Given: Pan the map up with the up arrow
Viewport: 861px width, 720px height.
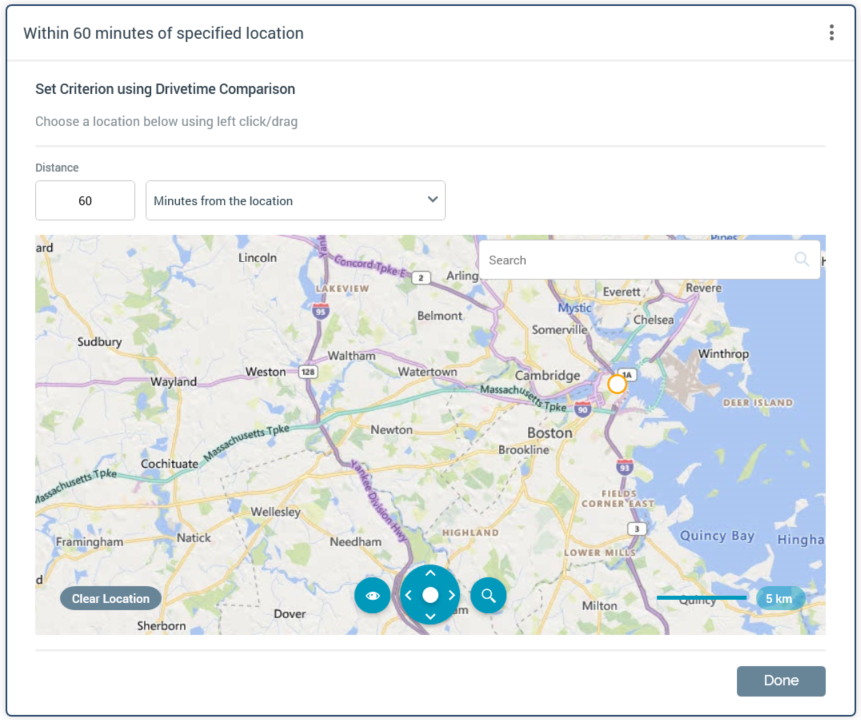Looking at the screenshot, I should (x=430, y=573).
